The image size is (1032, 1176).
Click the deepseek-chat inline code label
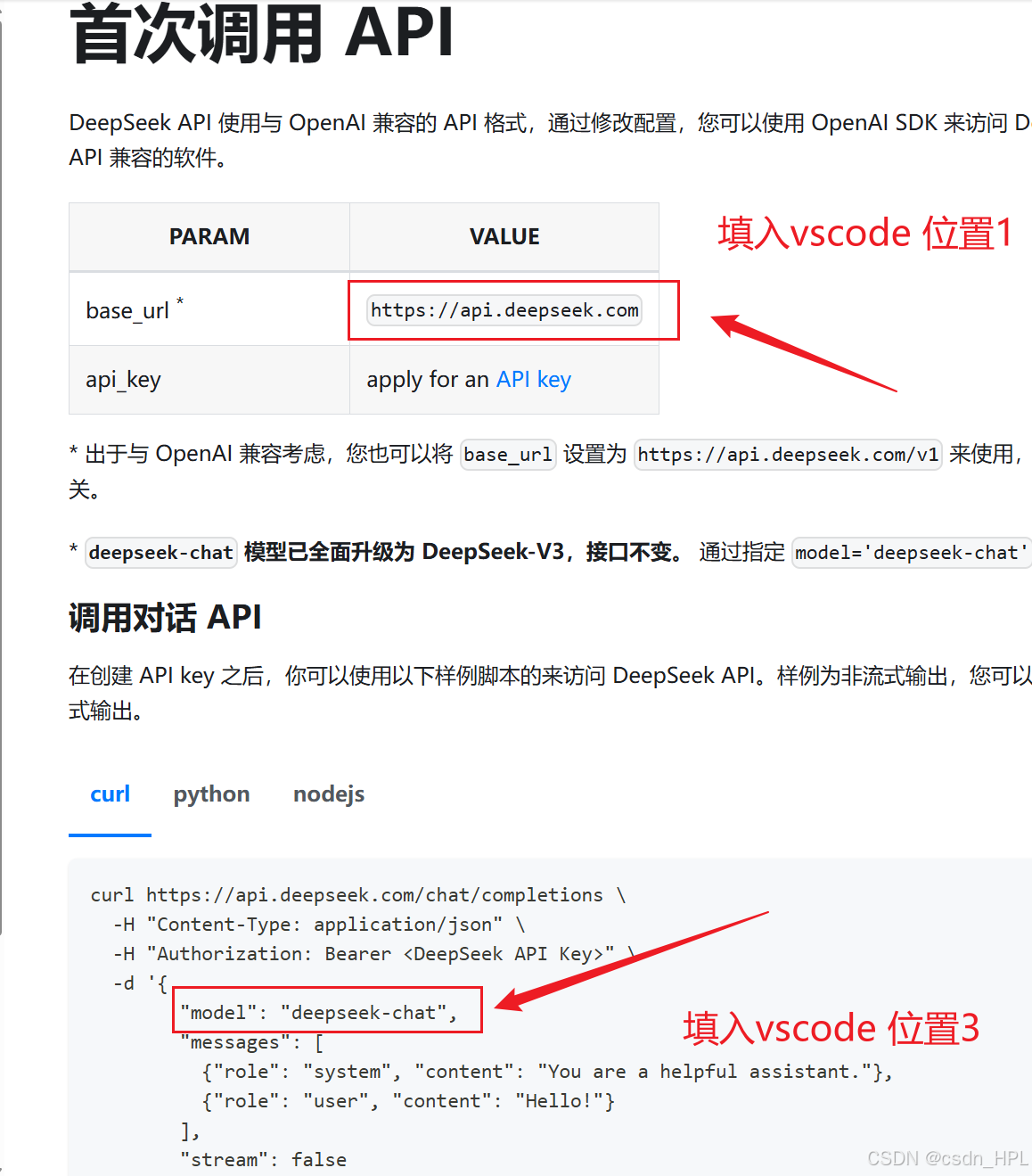(161, 553)
